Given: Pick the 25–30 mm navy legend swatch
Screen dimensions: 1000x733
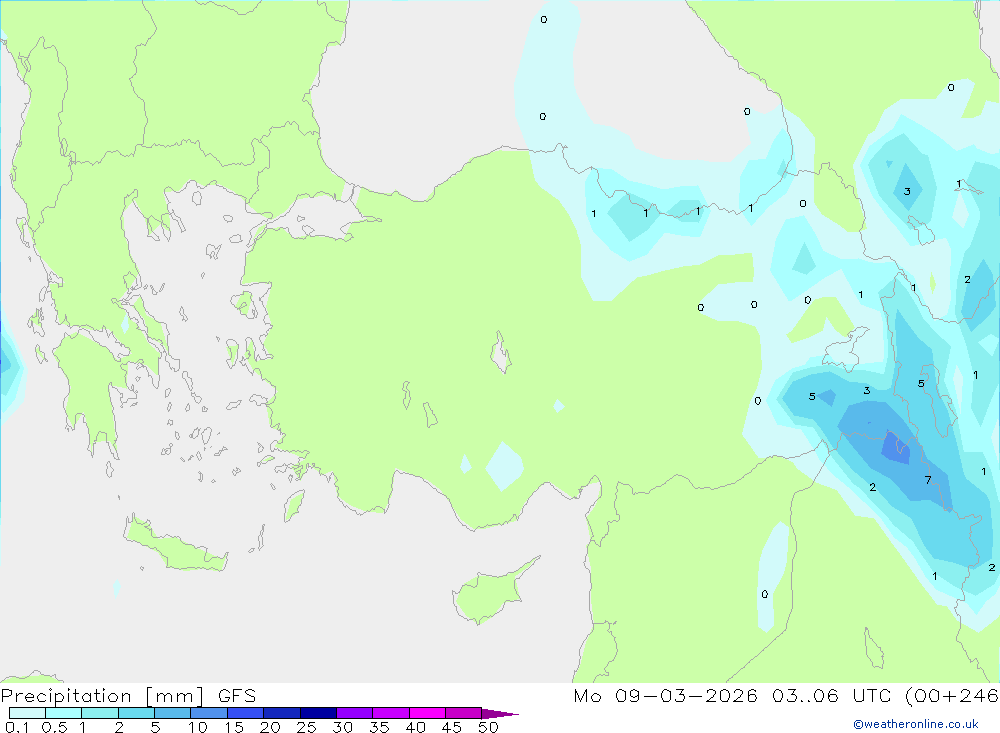Looking at the screenshot, I should click(318, 713).
